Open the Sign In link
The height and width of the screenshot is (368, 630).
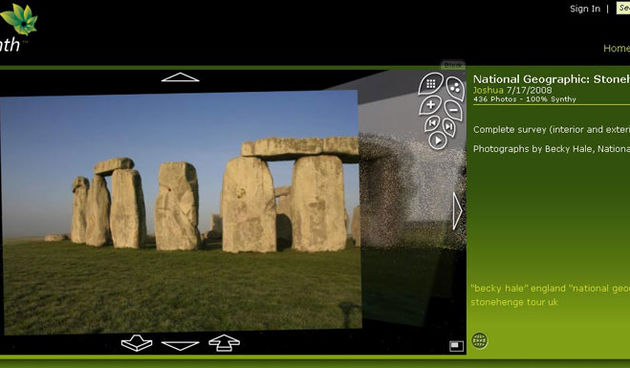click(x=585, y=9)
